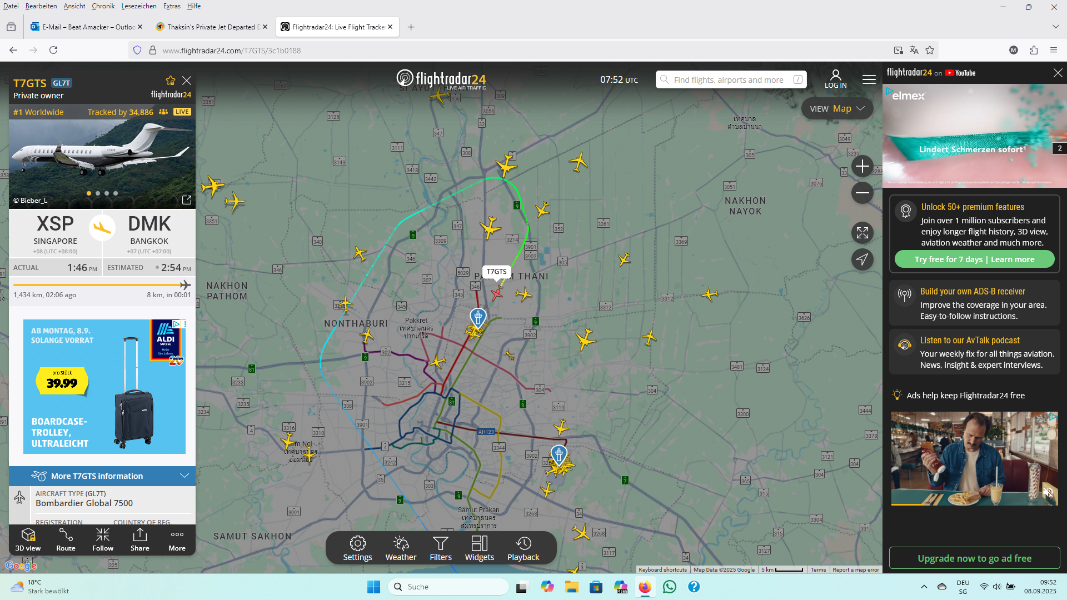Toggle fullscreen map view
This screenshot has width=1067, height=600.
pyautogui.click(x=862, y=232)
